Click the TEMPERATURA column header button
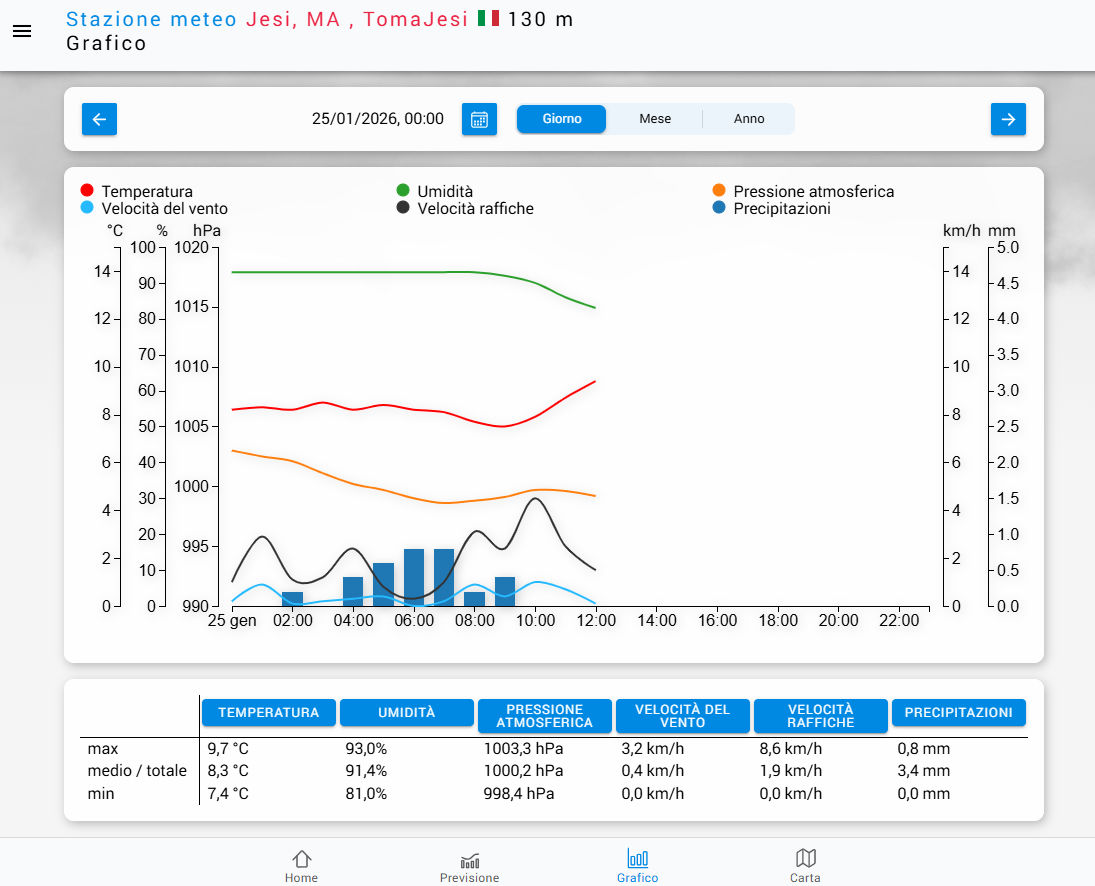This screenshot has width=1095, height=886. pyautogui.click(x=269, y=713)
